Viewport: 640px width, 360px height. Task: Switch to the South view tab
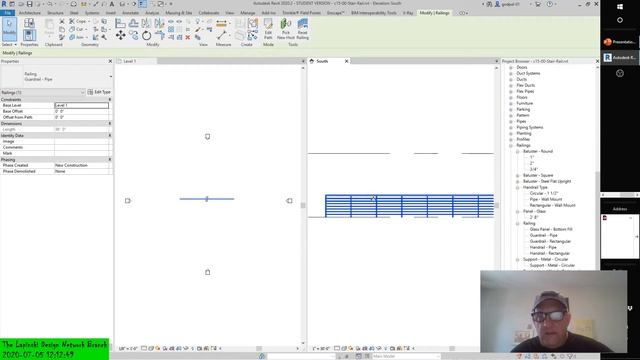click(x=322, y=61)
